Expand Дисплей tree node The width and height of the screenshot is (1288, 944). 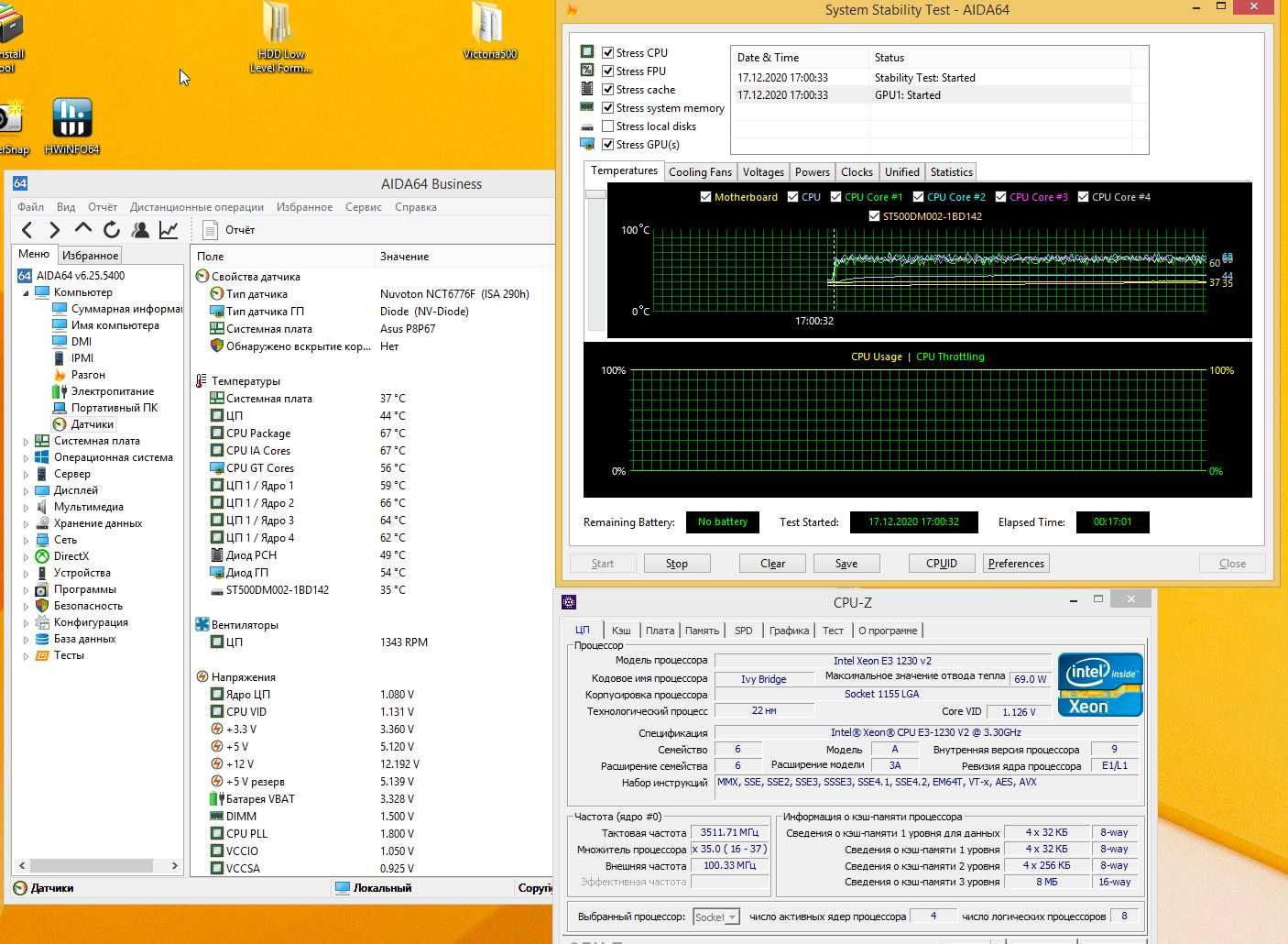26,490
